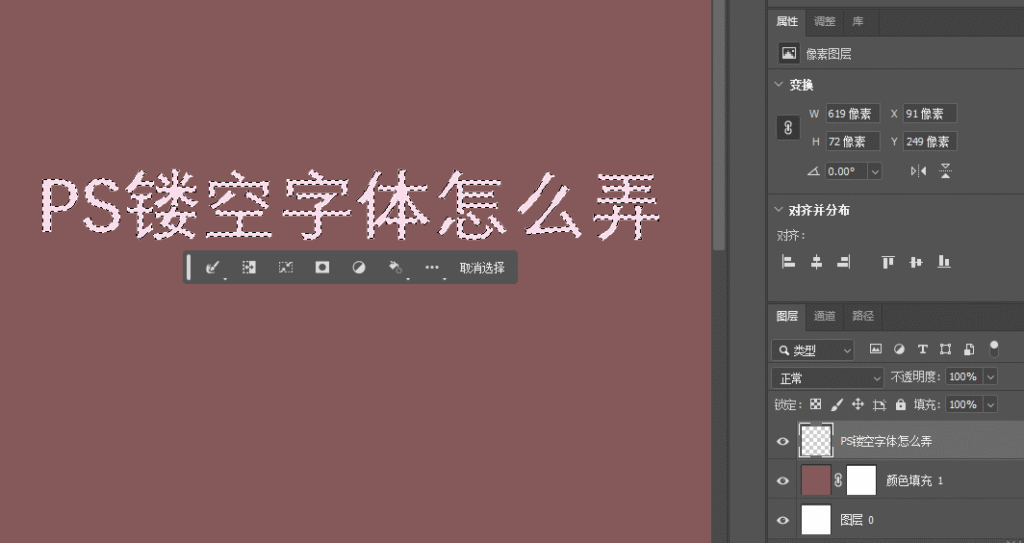This screenshot has width=1024, height=543.
Task: Open the 图层 tab
Action: [x=787, y=316]
